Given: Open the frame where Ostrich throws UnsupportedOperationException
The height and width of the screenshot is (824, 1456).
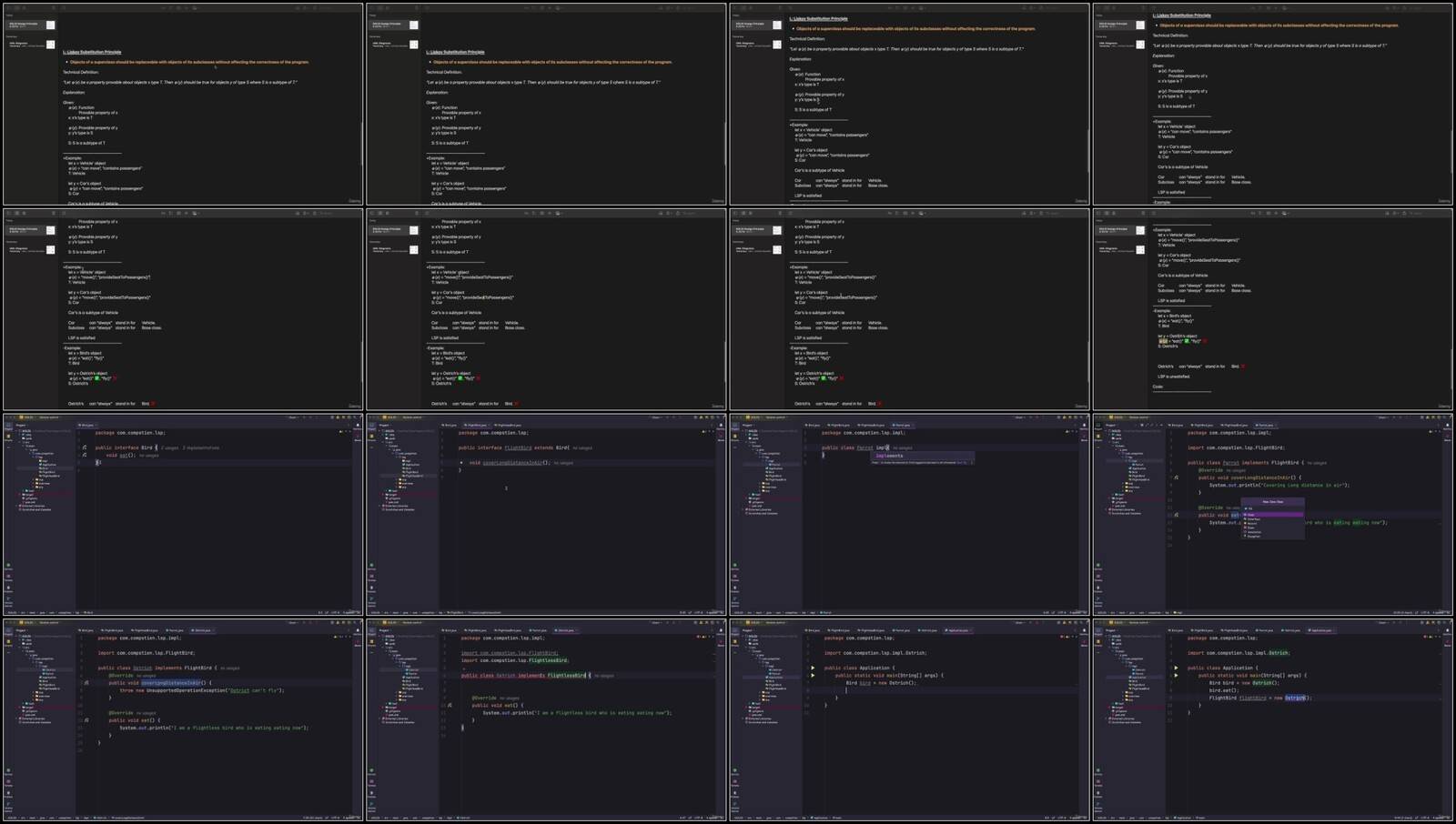Looking at the screenshot, I should [183, 720].
